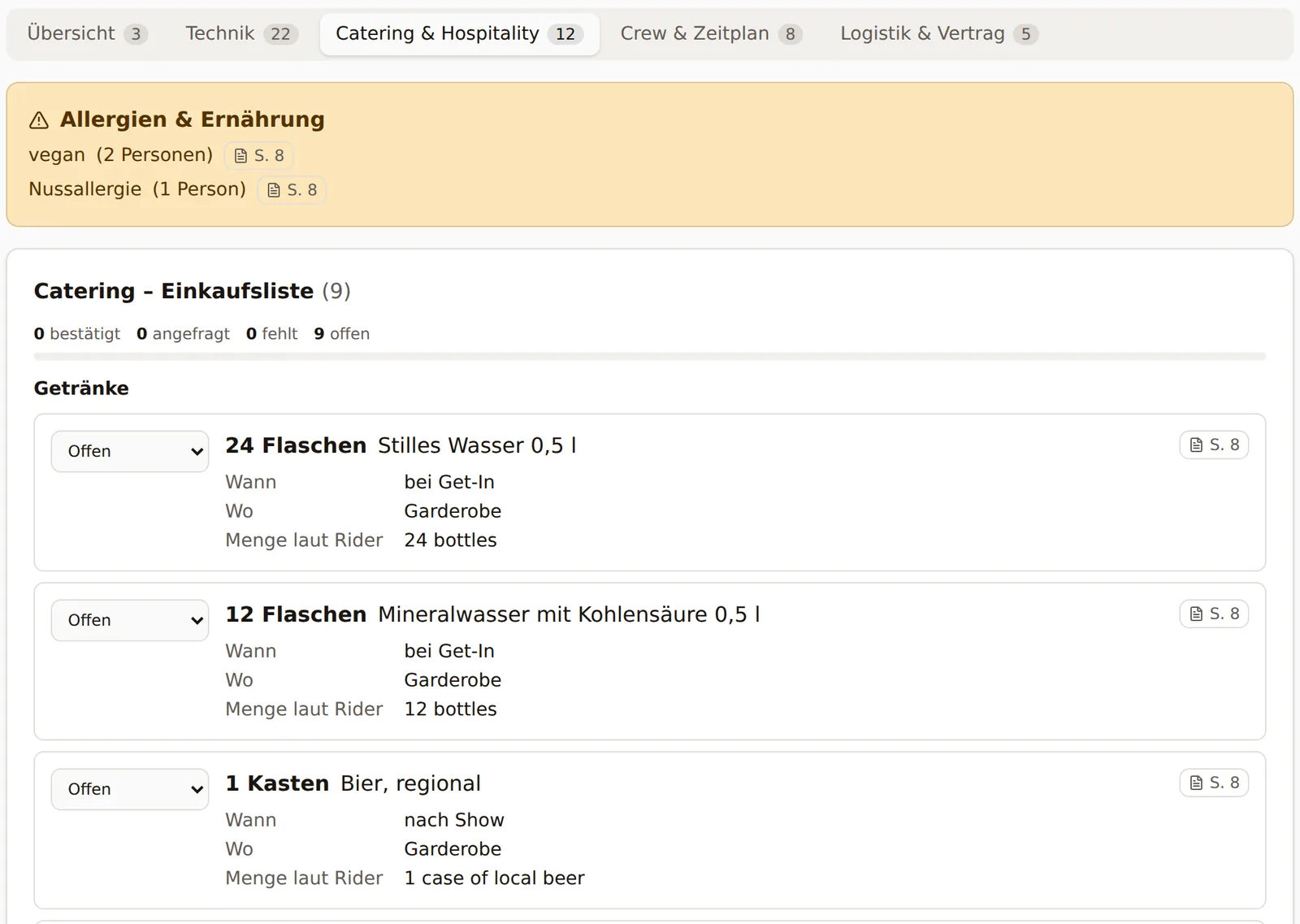Open S. 8 source for Stilles Wasser
The height and width of the screenshot is (924, 1300).
pyautogui.click(x=1214, y=445)
